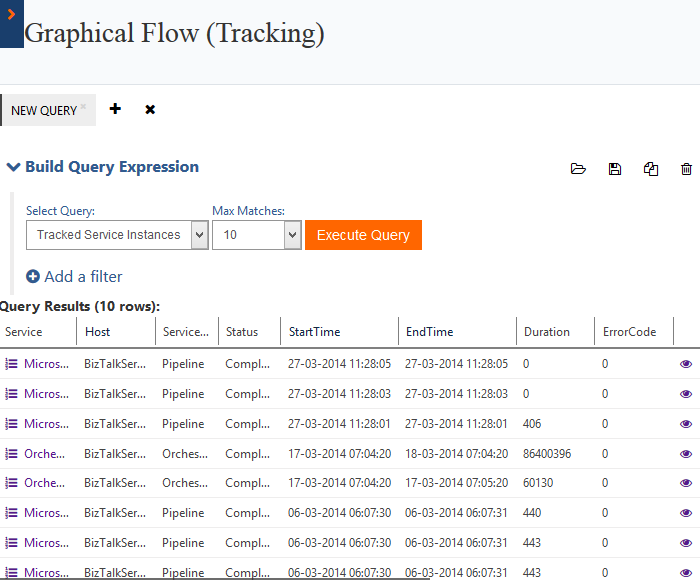
Task: Close tab using the X icon
Action: pos(150,109)
